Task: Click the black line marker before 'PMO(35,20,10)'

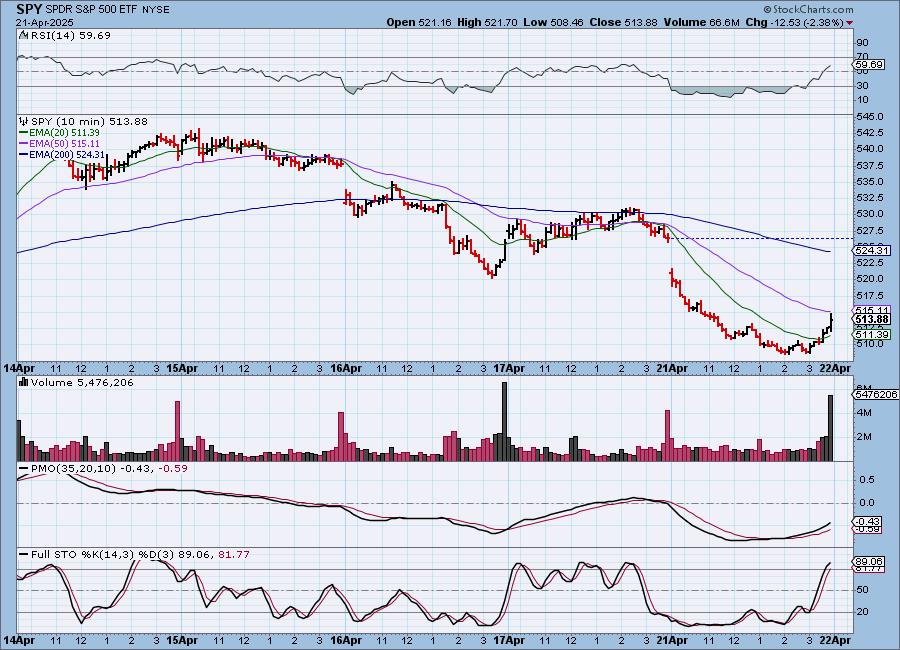Action: point(24,469)
